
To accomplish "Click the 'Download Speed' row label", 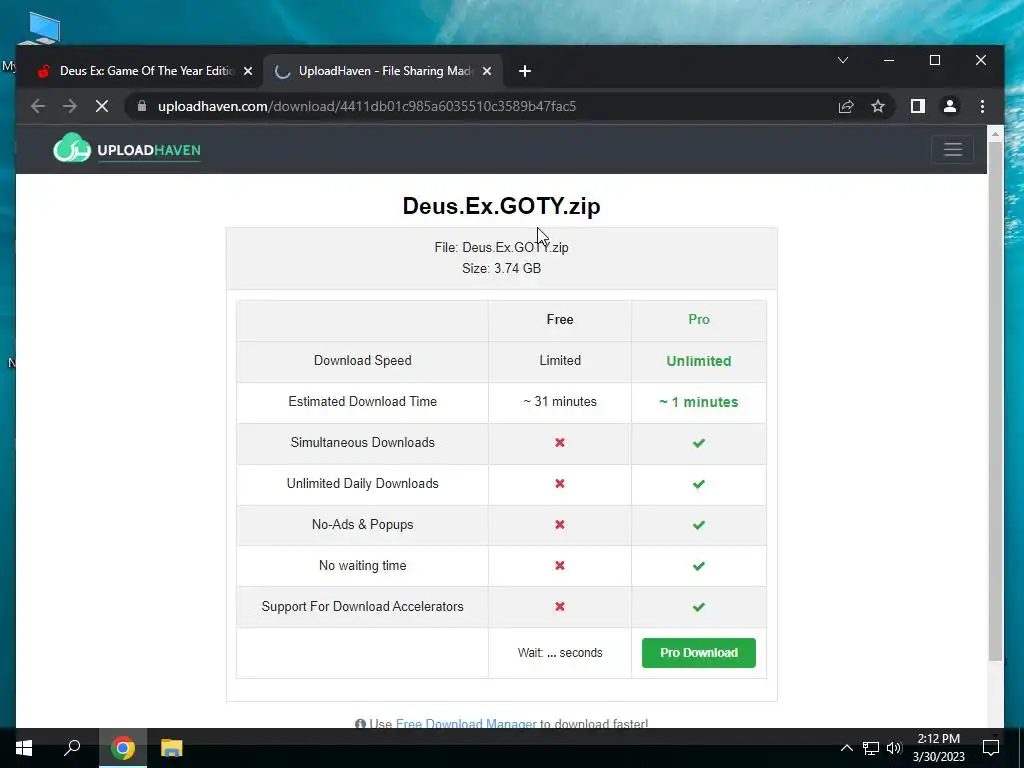I will 362,360.
